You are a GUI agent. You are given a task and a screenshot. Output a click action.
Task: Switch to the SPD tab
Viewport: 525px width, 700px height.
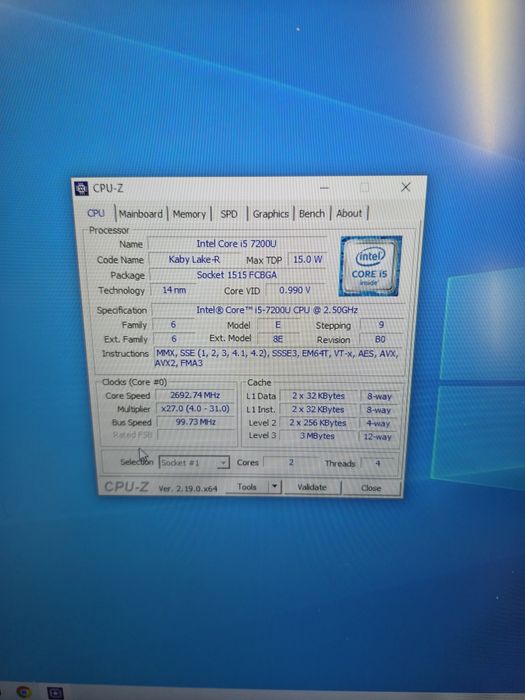tap(229, 214)
